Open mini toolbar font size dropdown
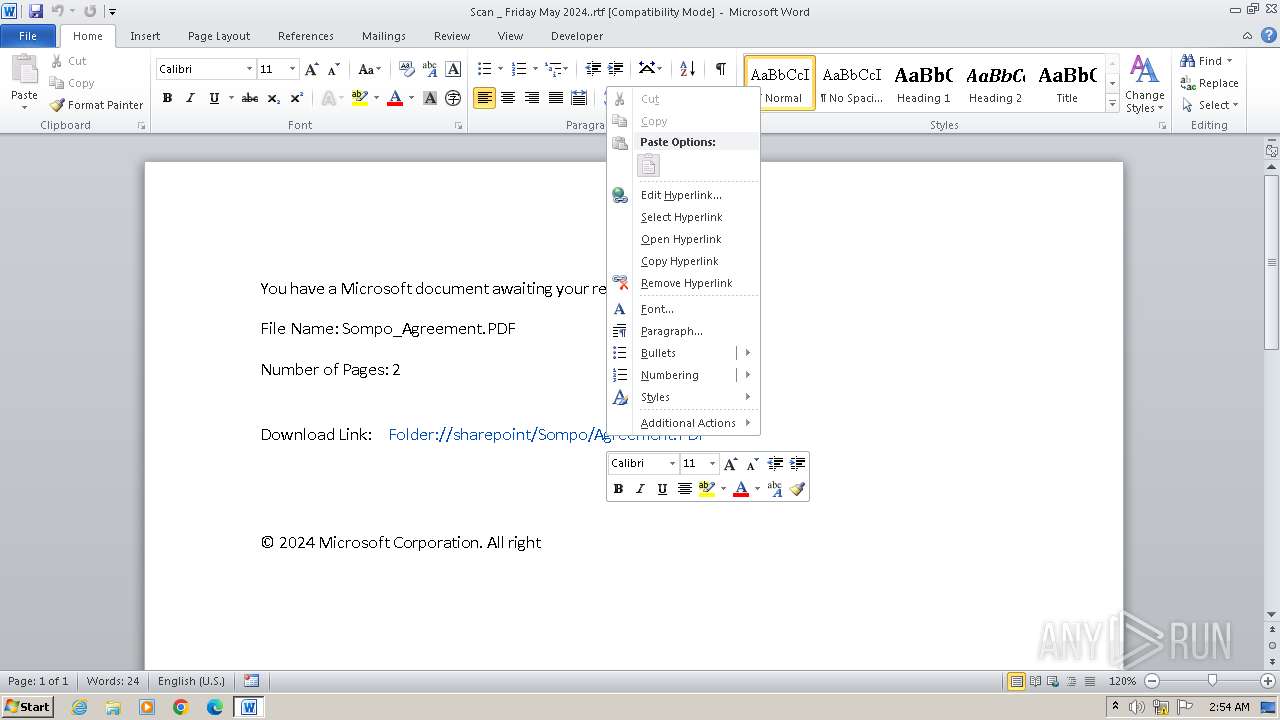This screenshot has height=720, width=1280. 712,464
